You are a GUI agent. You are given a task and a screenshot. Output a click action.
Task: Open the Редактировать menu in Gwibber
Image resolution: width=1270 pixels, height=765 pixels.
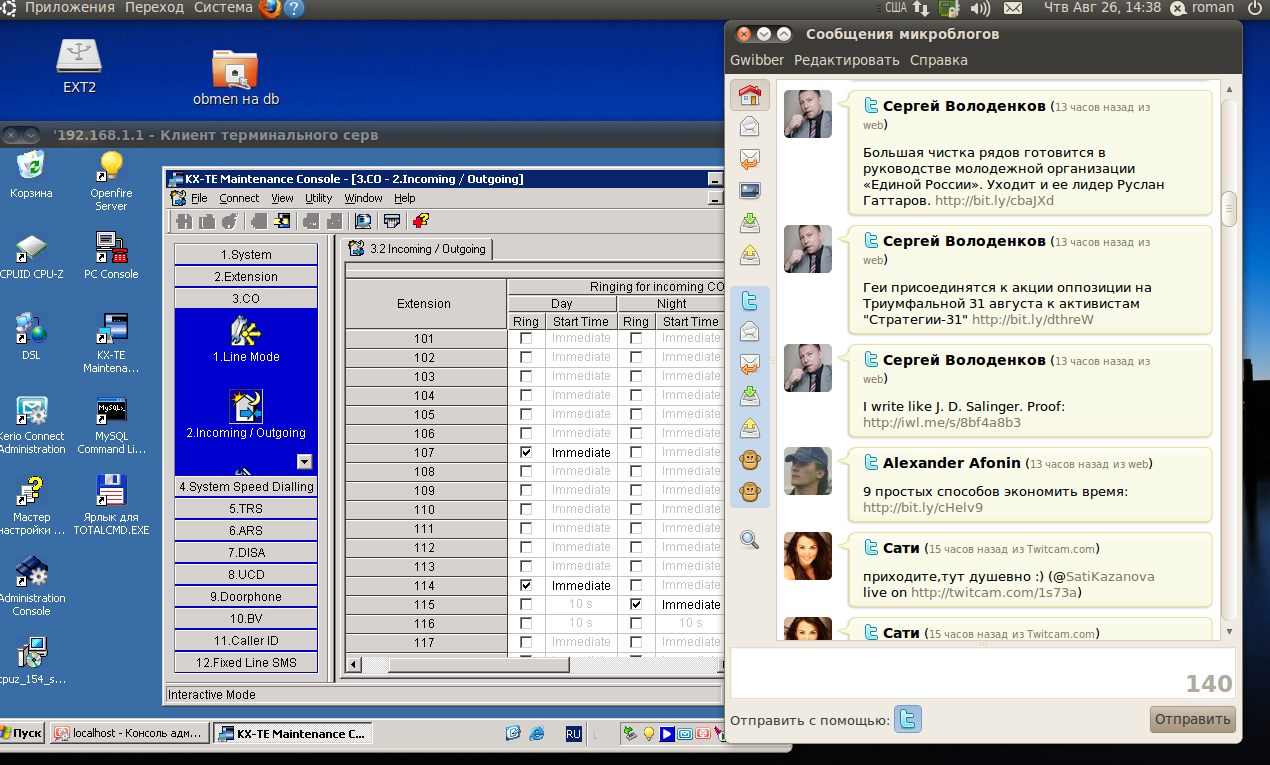(x=846, y=60)
